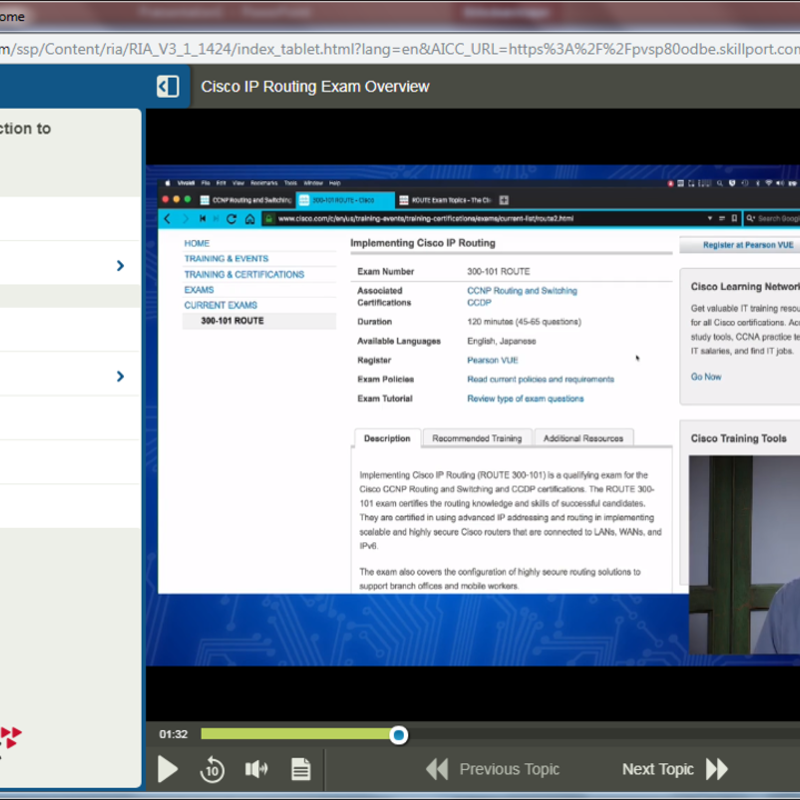Expand the second sidebar chevron arrow

click(x=120, y=376)
